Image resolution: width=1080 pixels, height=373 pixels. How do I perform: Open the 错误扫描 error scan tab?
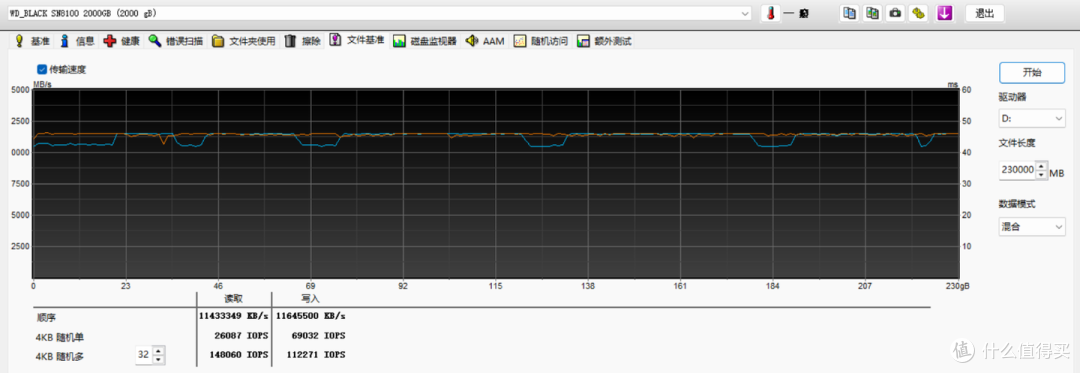tap(176, 41)
